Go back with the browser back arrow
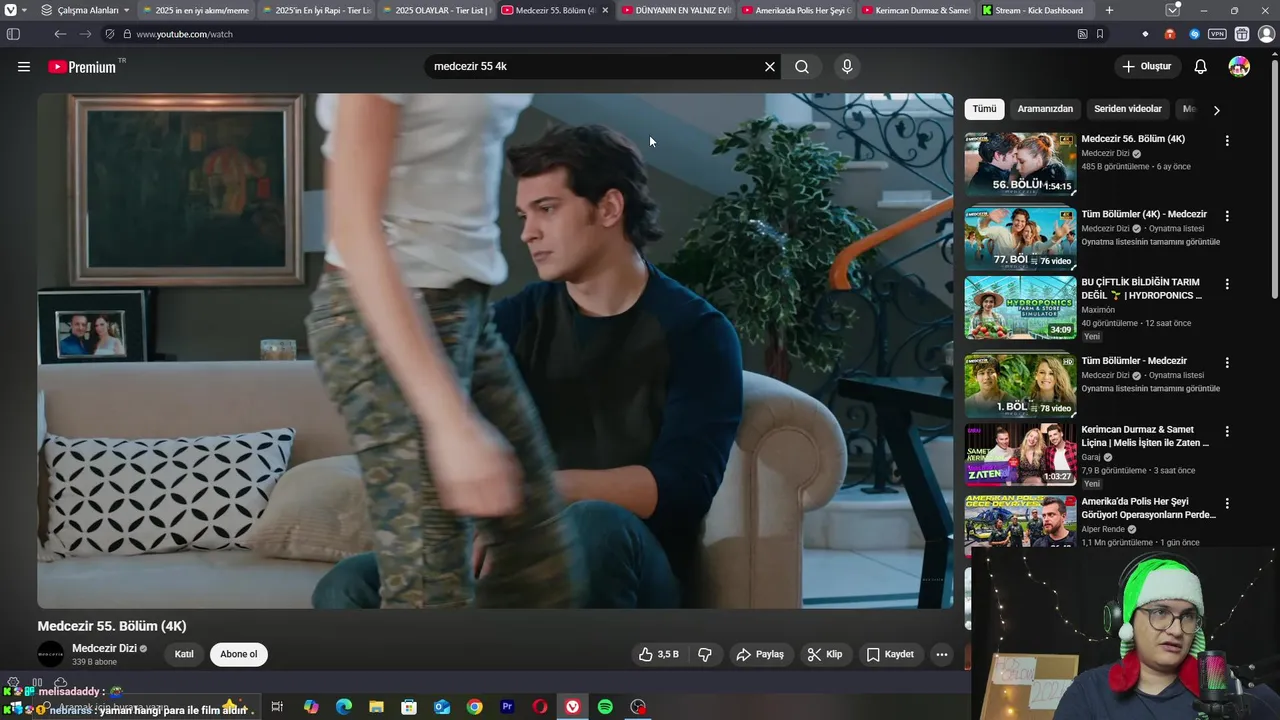1280x720 pixels. [x=60, y=34]
